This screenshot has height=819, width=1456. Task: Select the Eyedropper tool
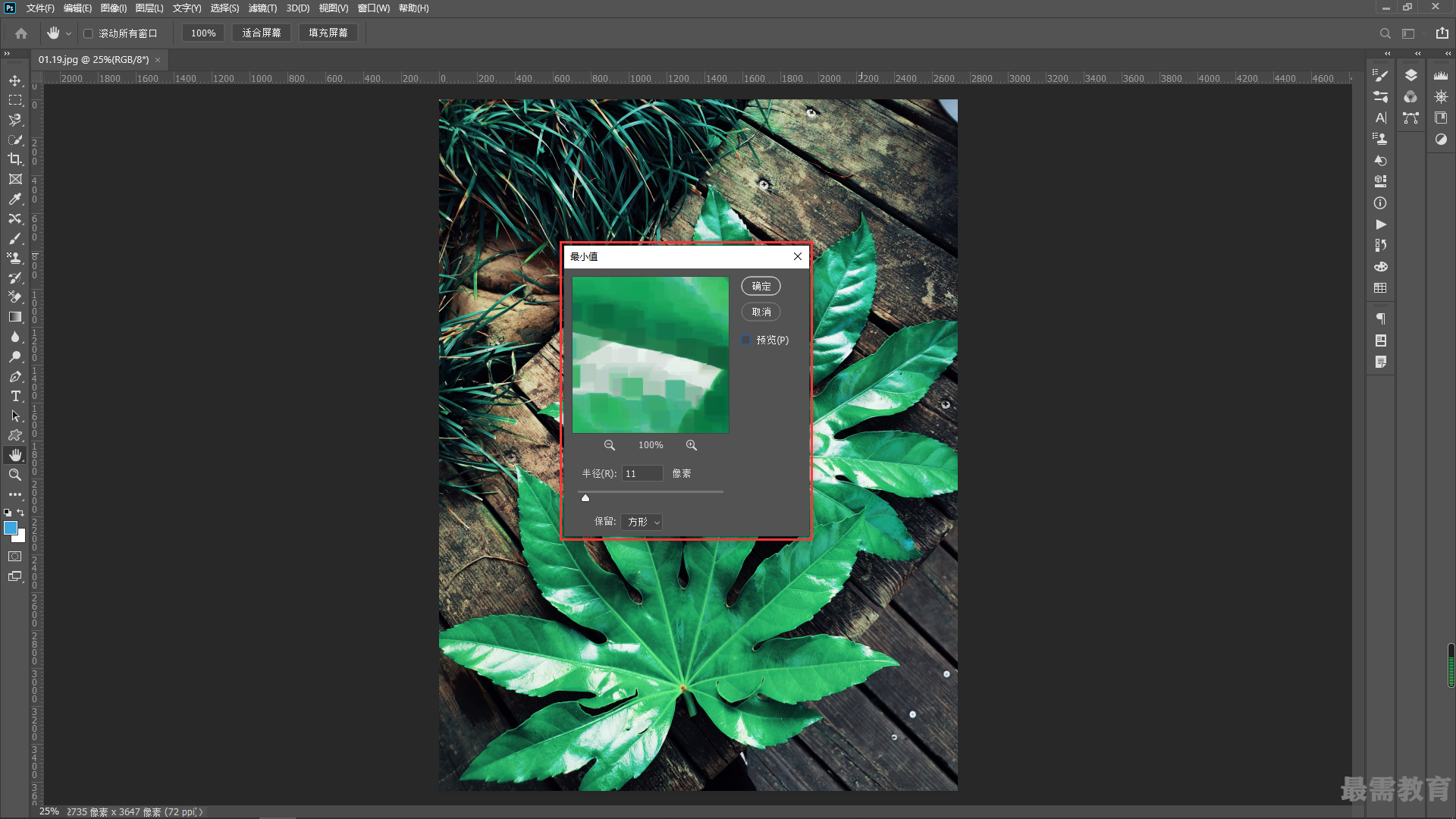15,199
